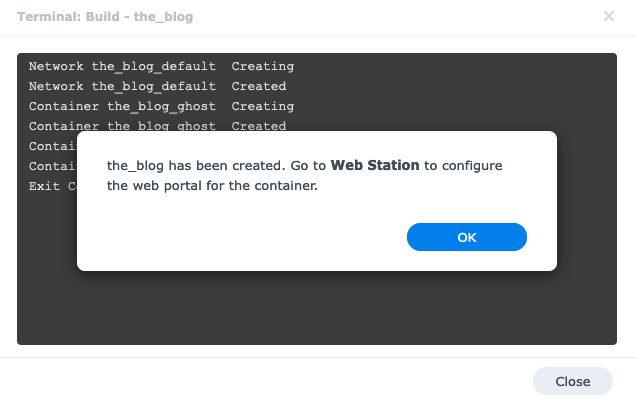Click the 'Container the_blog_ghost Creating' output line
The image size is (636, 403).
click(161, 106)
